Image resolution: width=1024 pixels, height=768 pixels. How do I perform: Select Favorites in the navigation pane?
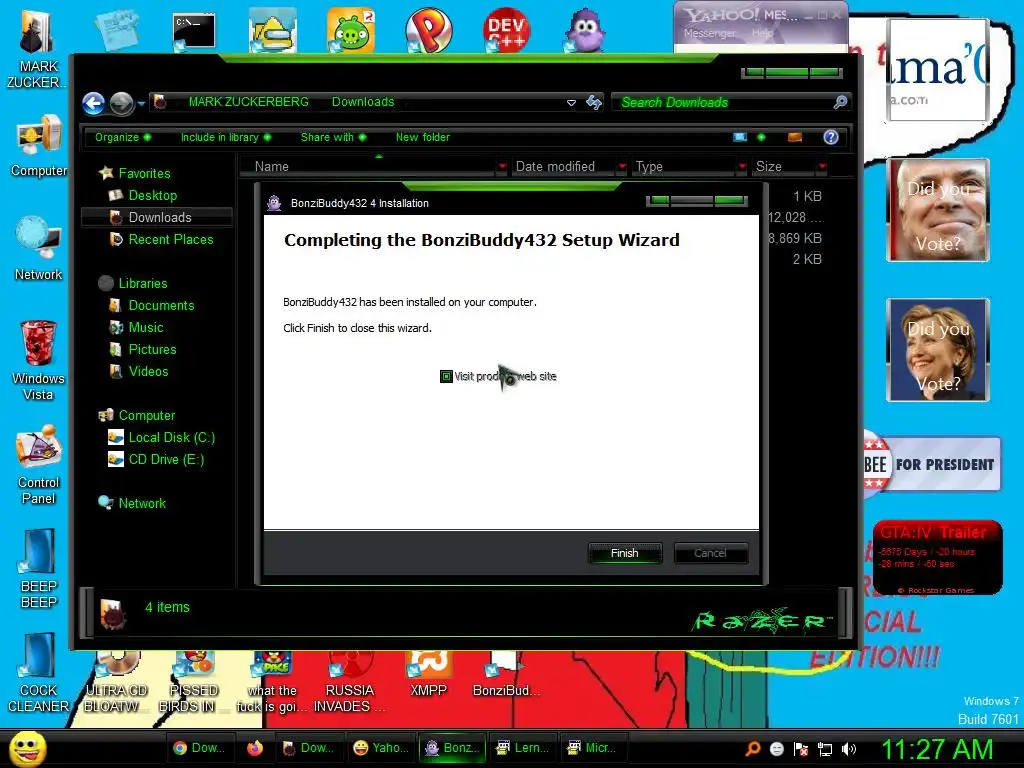coord(144,173)
